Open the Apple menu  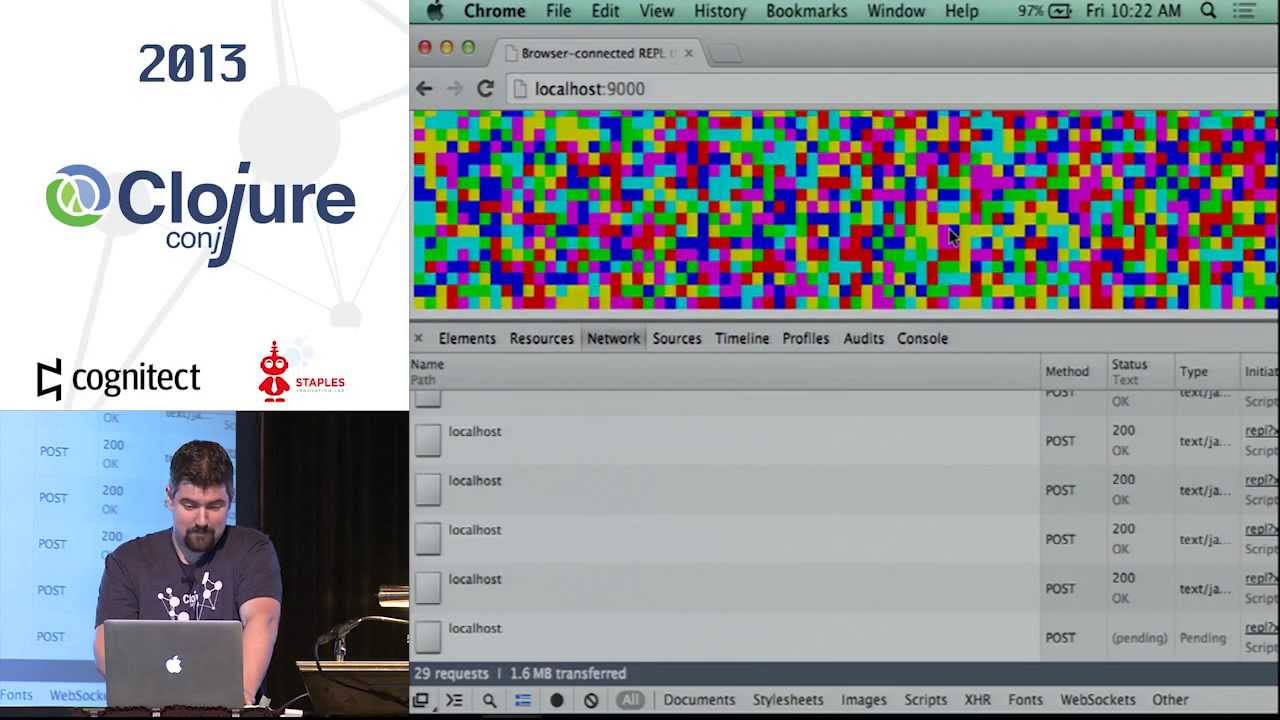(x=434, y=11)
